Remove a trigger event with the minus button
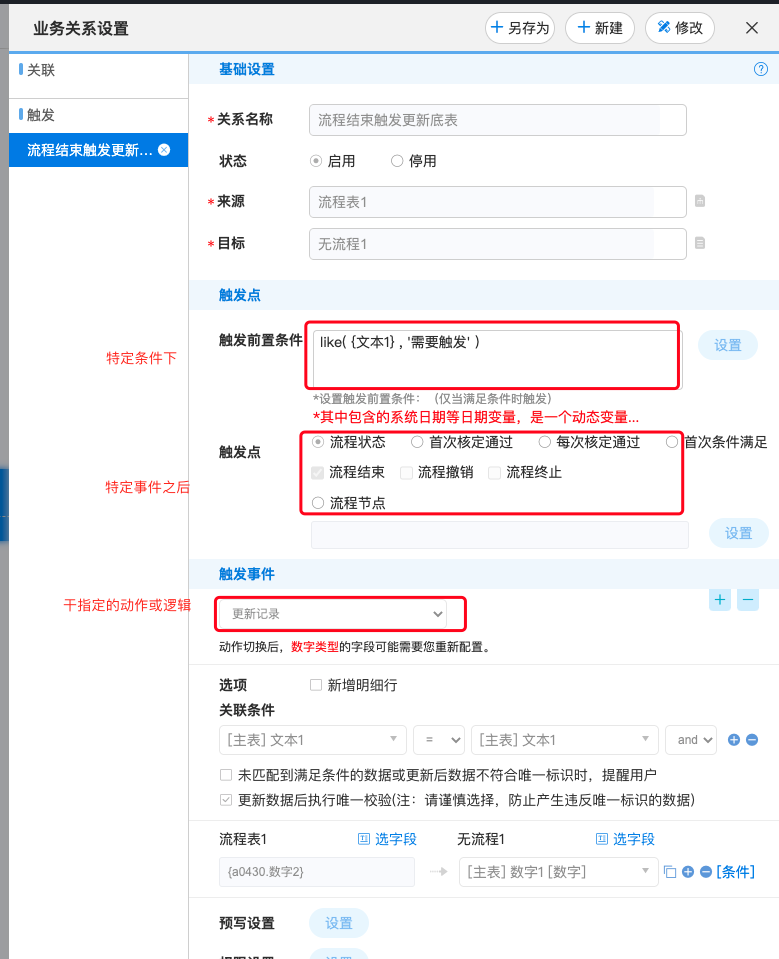This screenshot has width=779, height=959. pos(748,600)
